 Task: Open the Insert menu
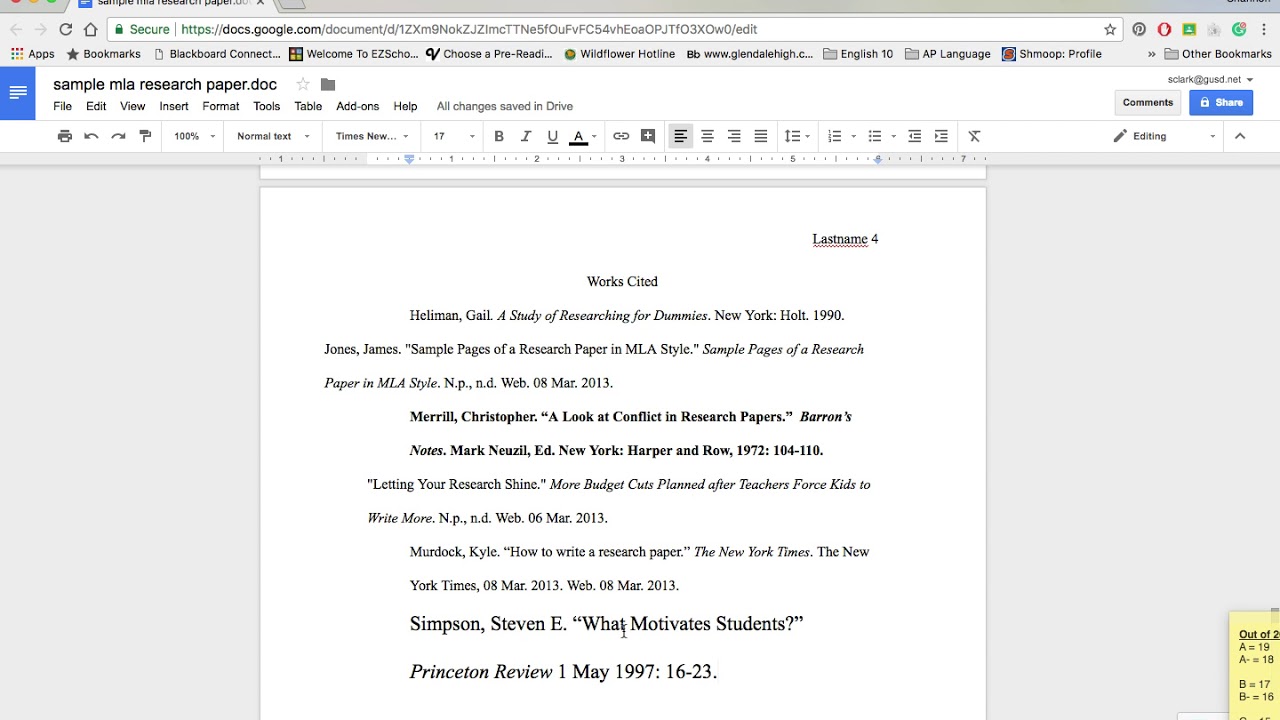click(x=174, y=106)
